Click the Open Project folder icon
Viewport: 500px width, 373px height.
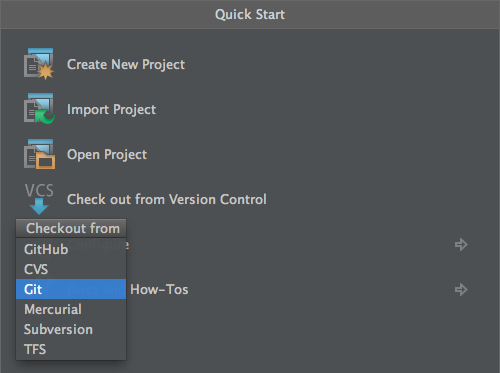click(39, 154)
